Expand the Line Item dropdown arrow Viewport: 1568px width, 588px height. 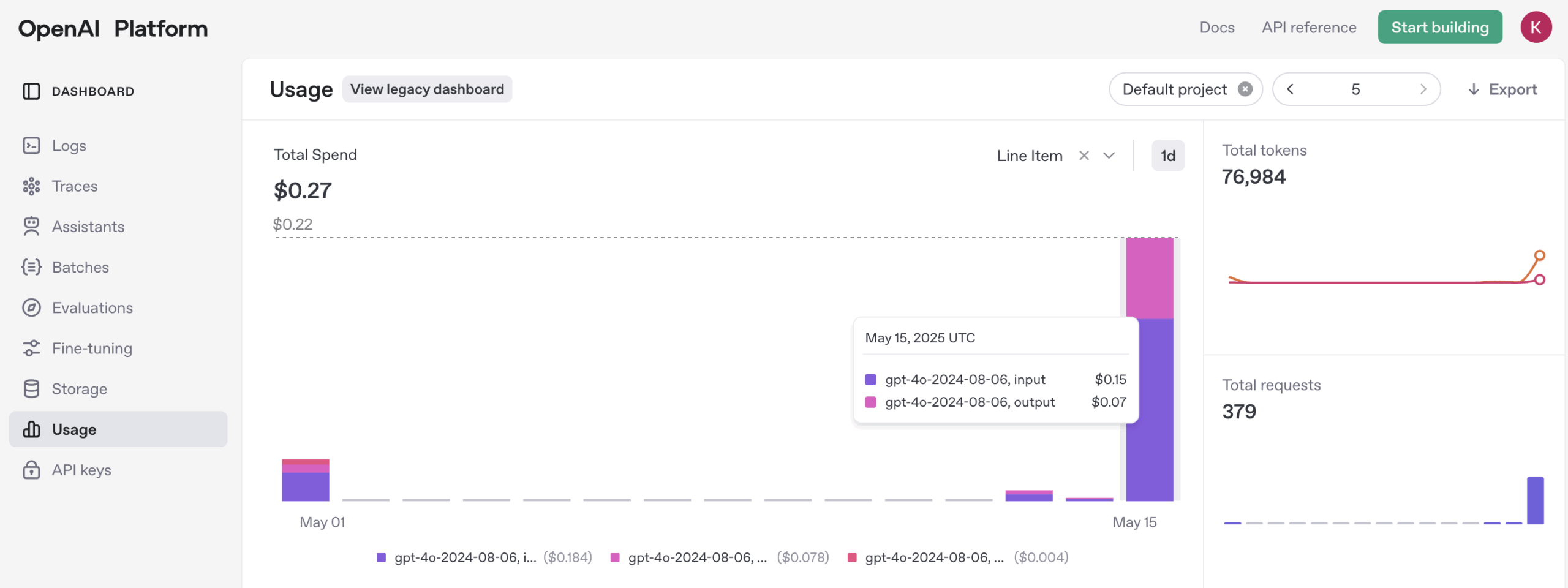point(1109,156)
